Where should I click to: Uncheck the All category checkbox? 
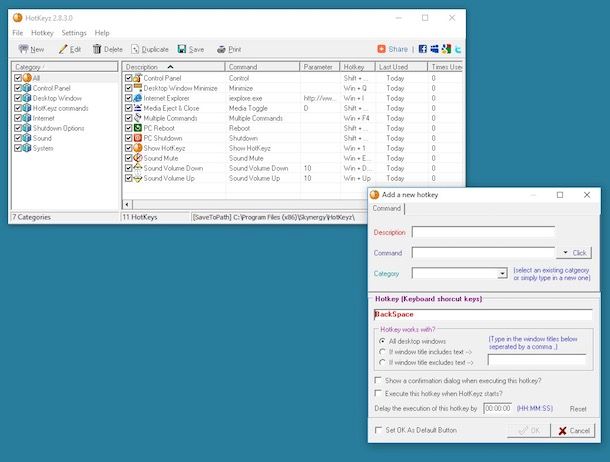18,78
